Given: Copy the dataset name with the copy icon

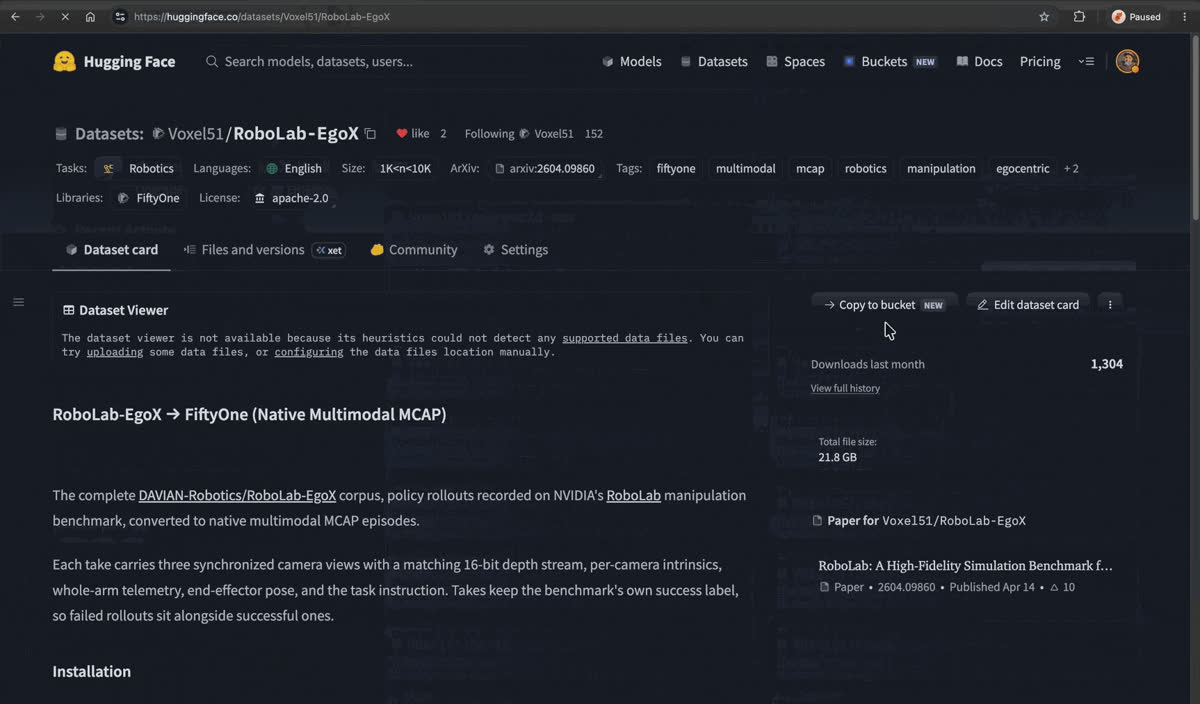Looking at the screenshot, I should click(x=370, y=134).
